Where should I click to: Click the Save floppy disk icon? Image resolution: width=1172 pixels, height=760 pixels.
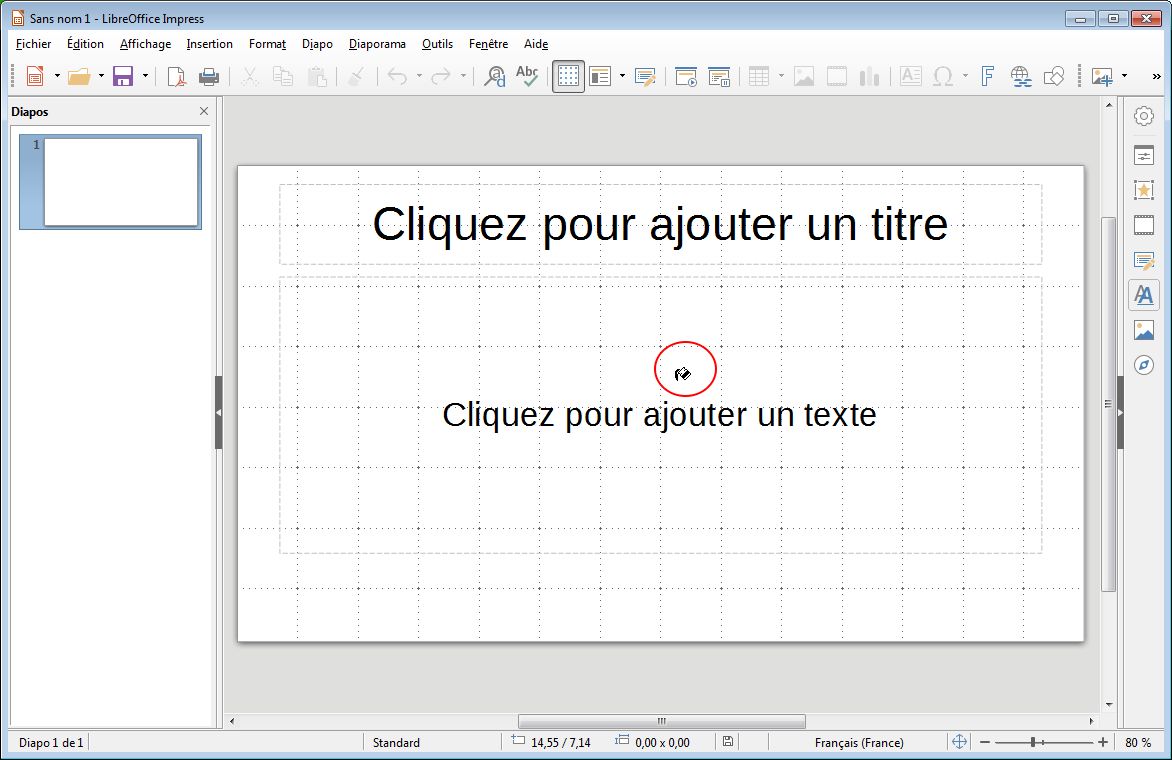click(x=123, y=76)
